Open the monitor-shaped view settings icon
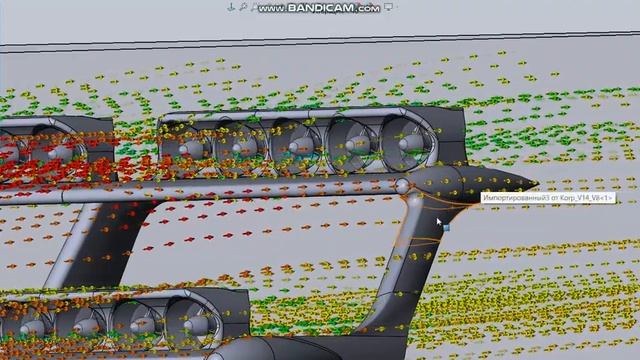 389,7
